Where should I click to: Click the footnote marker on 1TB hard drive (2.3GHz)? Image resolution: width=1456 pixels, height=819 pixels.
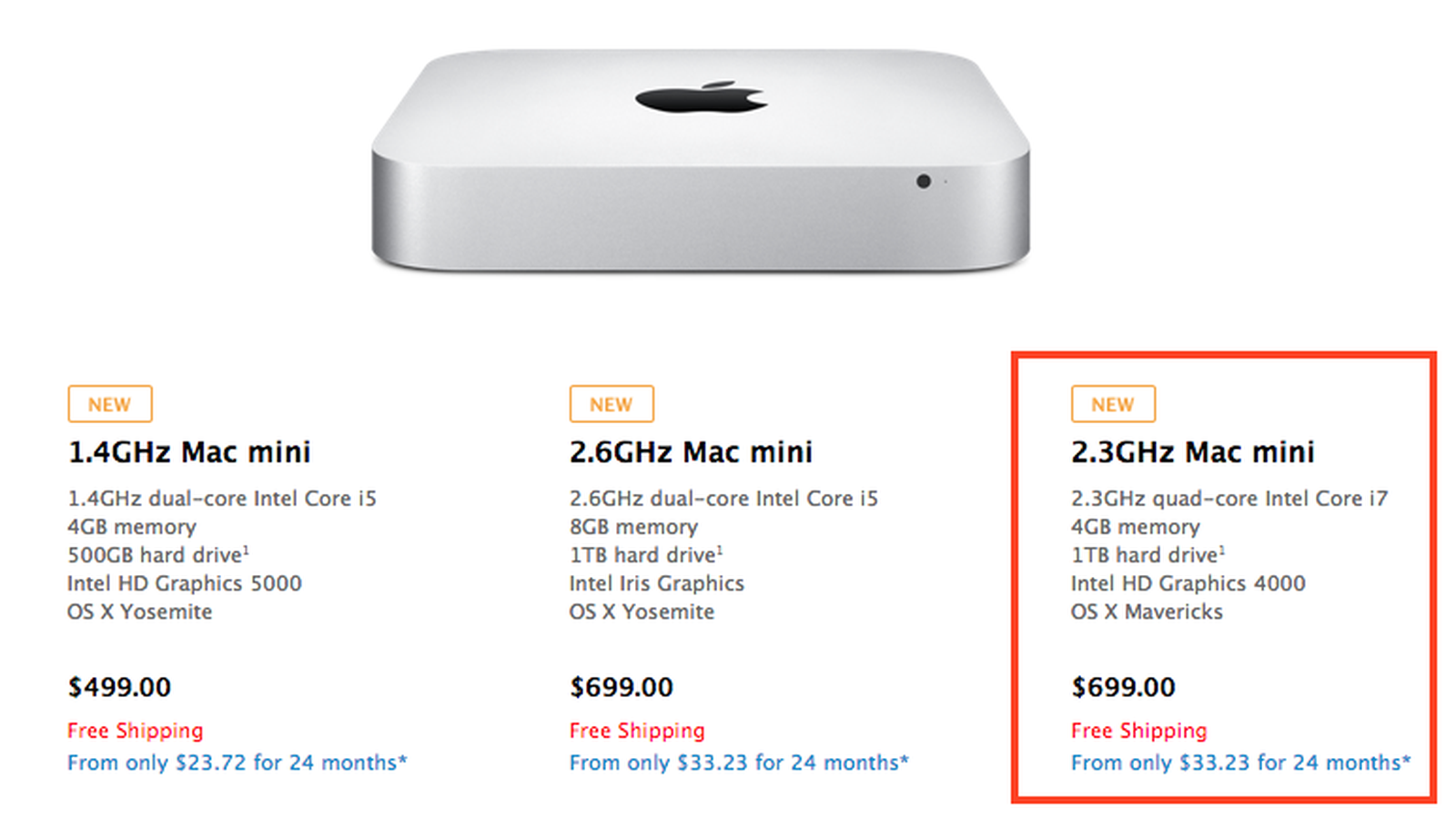tap(1222, 550)
